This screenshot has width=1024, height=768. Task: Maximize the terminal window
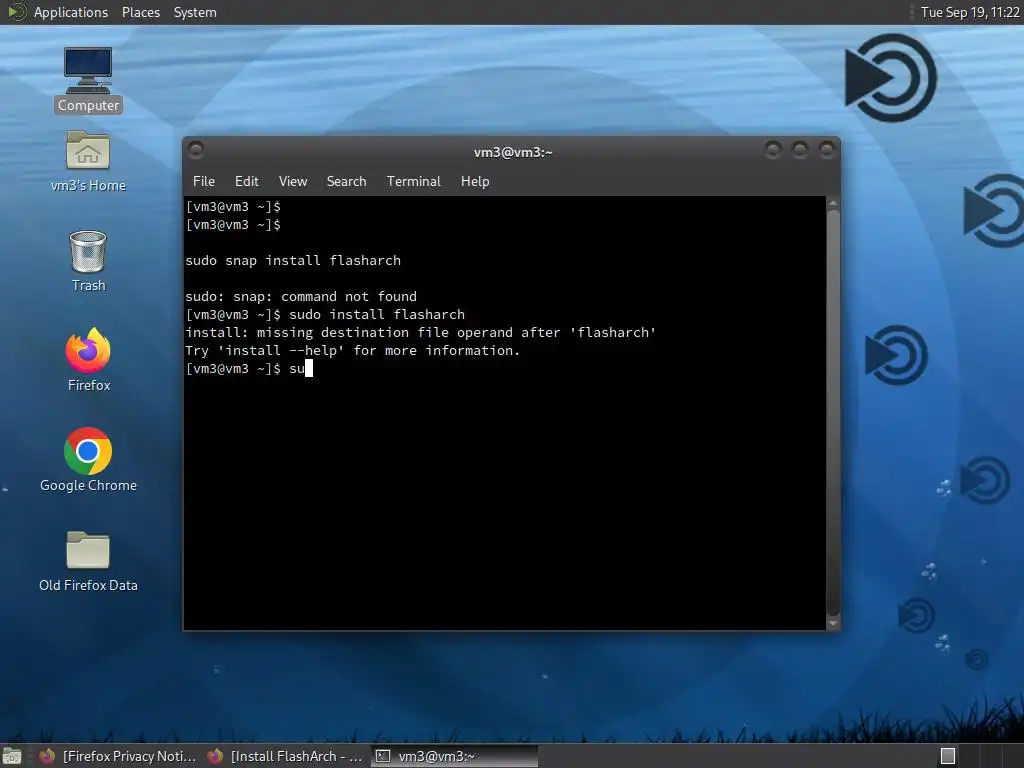tap(800, 150)
